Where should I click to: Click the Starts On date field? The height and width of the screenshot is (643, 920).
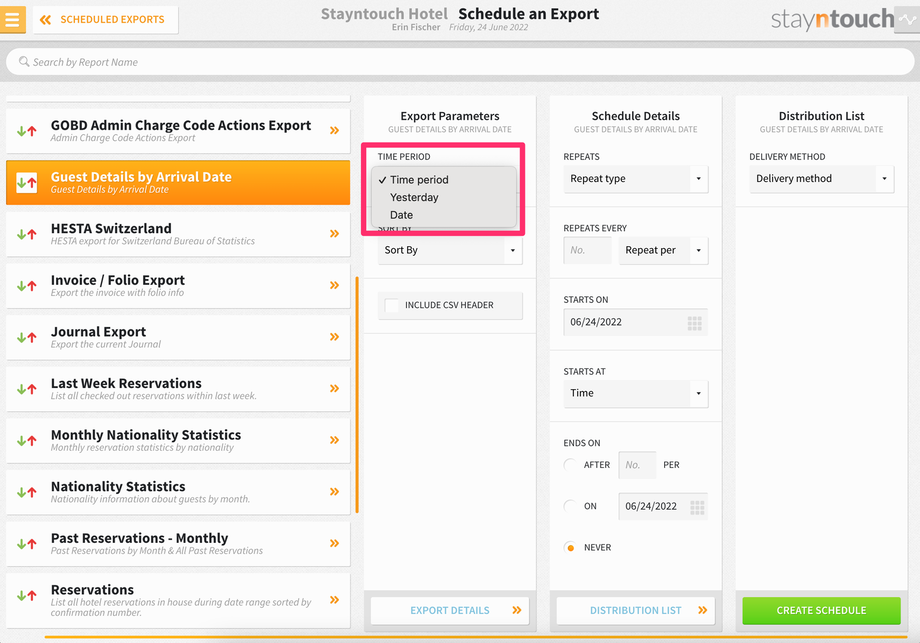point(635,322)
